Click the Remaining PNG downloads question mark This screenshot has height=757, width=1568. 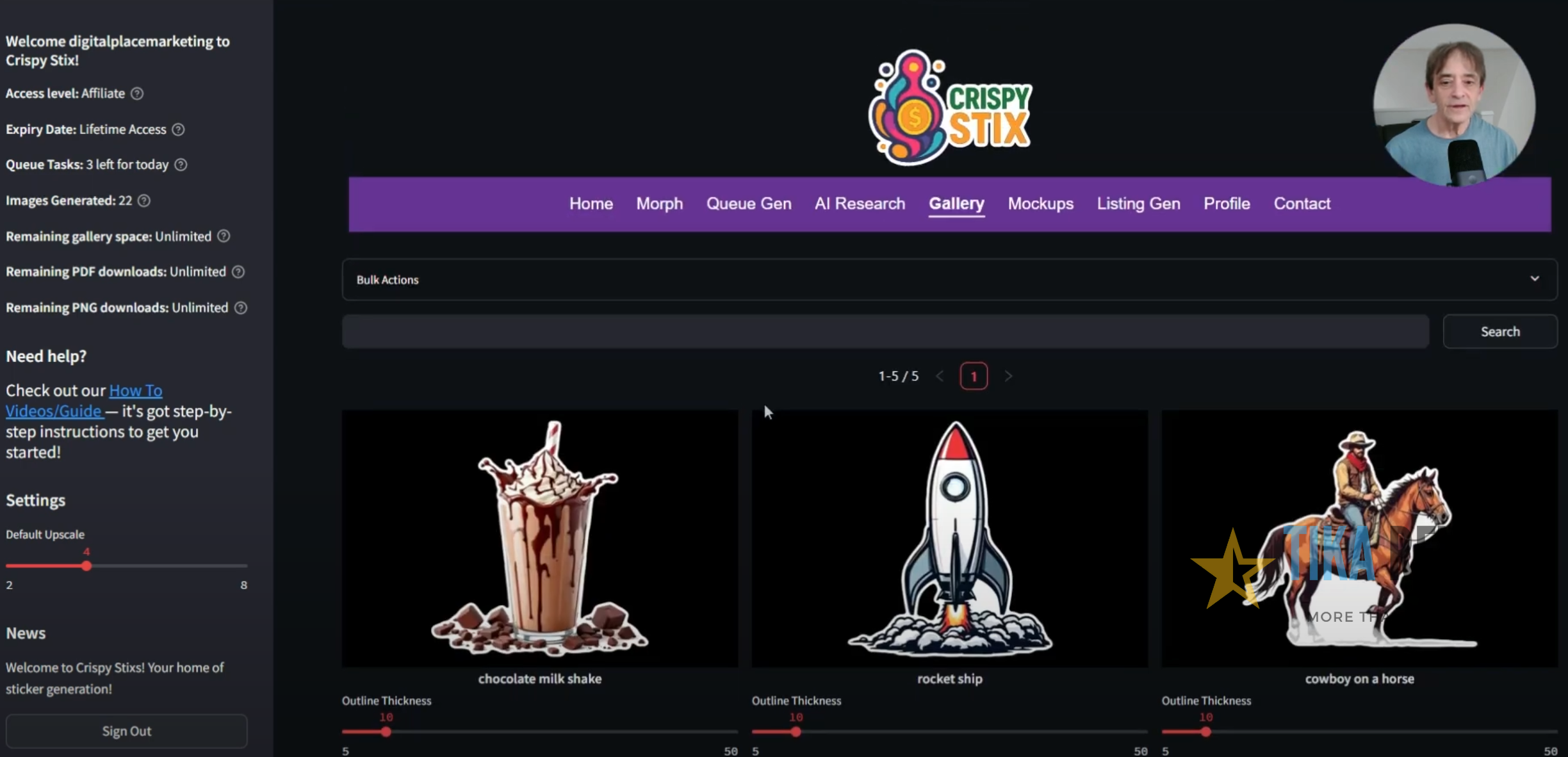[241, 308]
